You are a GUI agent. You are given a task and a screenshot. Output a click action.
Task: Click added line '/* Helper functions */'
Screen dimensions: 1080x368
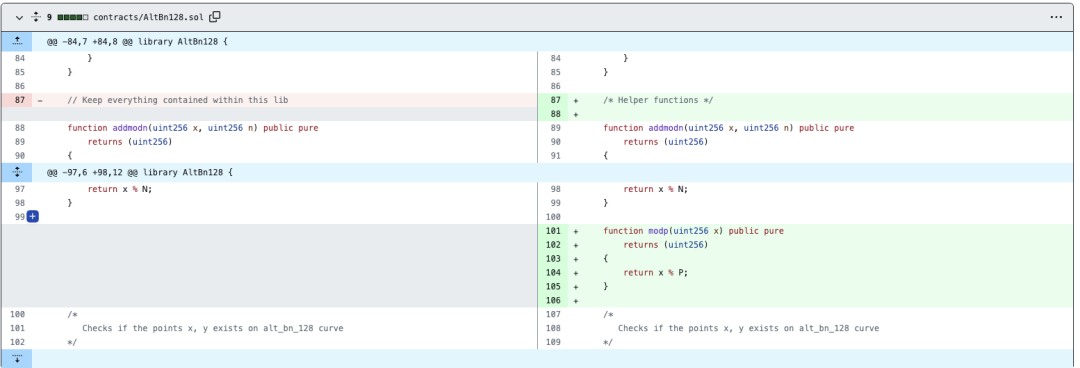tap(658, 100)
